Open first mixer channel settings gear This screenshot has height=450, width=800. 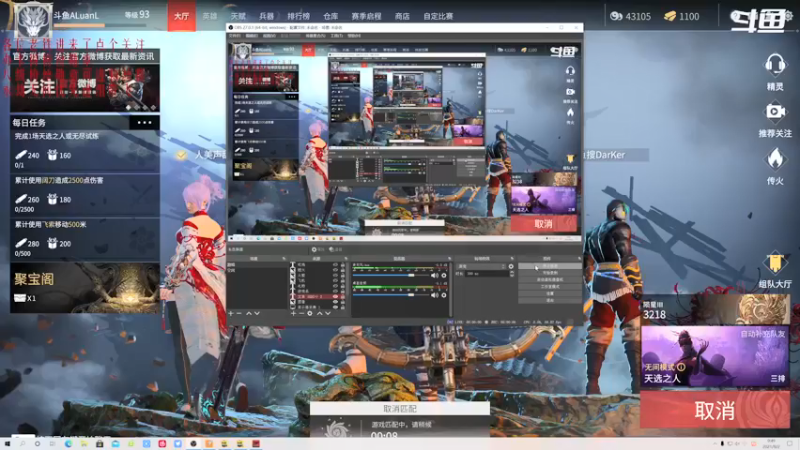[444, 276]
